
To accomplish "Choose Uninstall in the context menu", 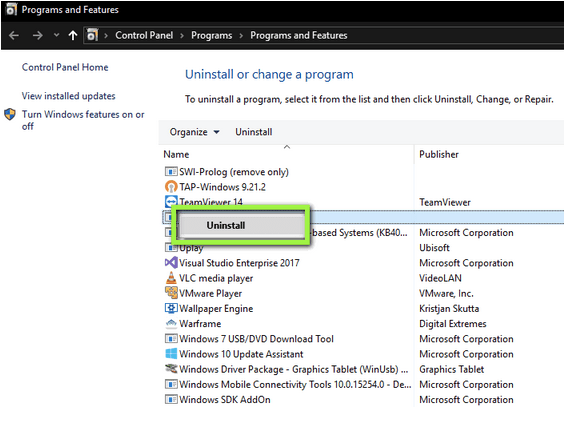I will point(241,226).
